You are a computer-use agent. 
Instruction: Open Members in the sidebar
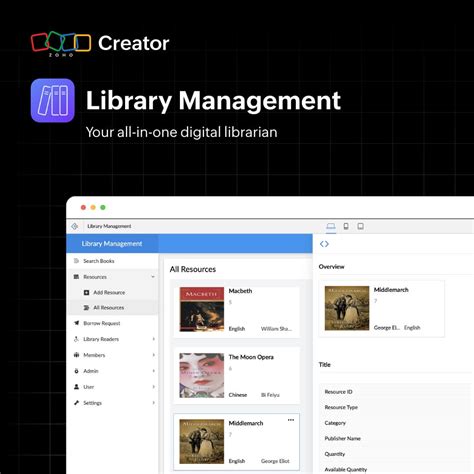tap(113, 355)
